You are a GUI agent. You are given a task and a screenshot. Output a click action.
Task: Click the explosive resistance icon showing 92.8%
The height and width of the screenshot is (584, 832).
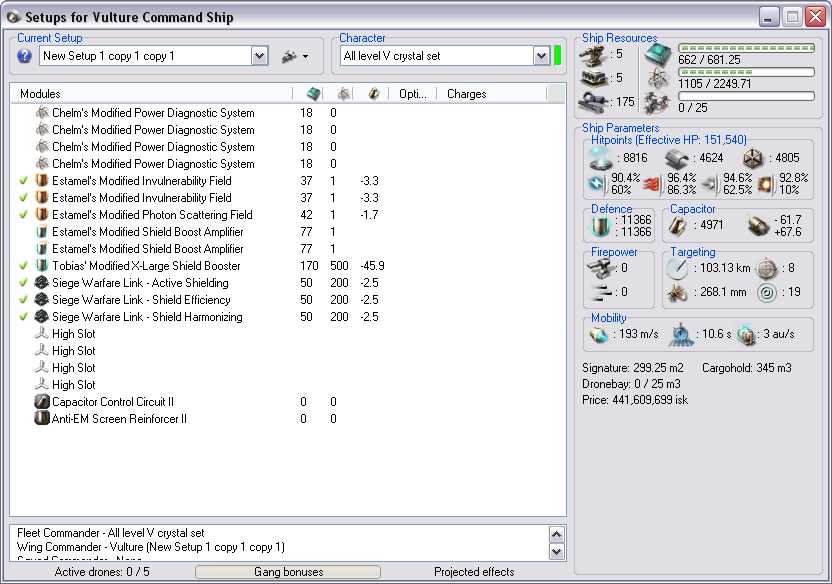(x=765, y=184)
